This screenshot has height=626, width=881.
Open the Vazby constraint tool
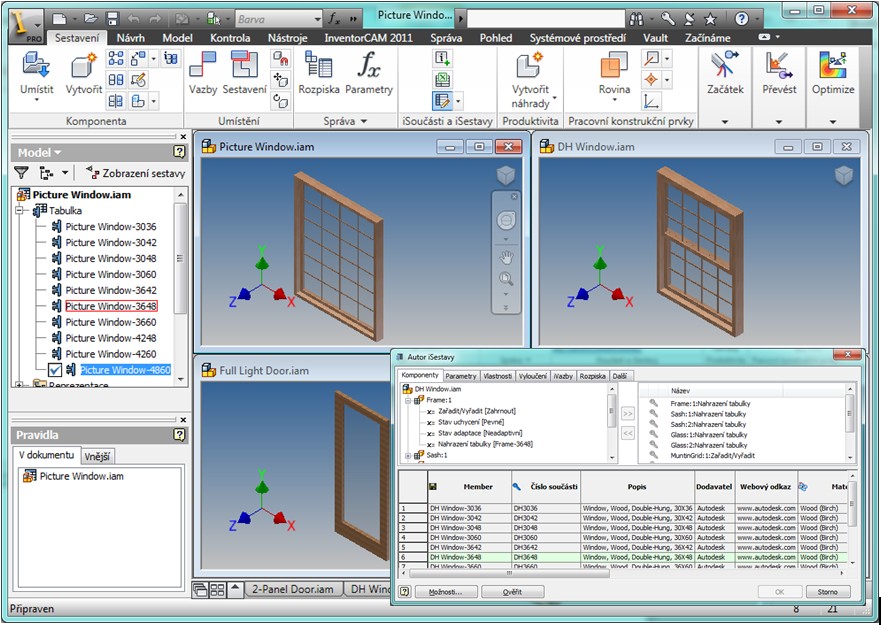coord(203,72)
